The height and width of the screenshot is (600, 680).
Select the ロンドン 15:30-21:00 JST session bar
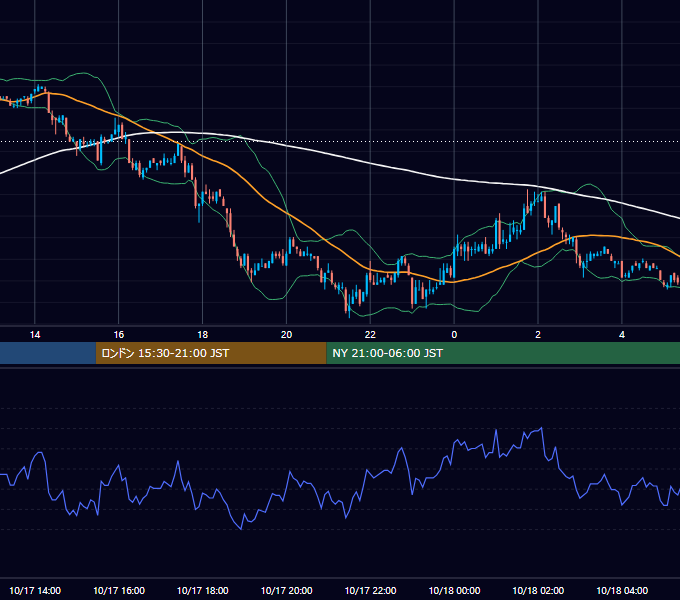(211, 353)
